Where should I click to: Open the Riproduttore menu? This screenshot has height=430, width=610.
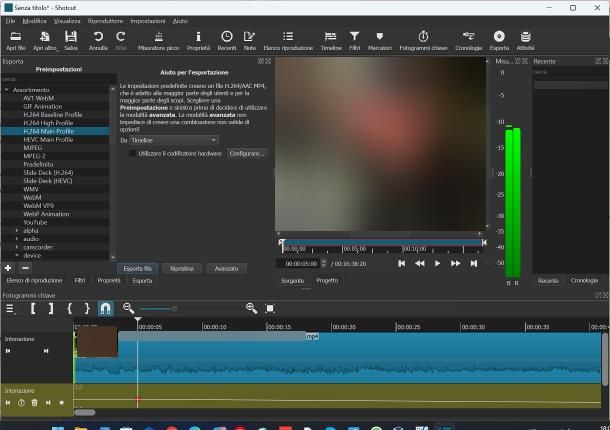click(105, 21)
